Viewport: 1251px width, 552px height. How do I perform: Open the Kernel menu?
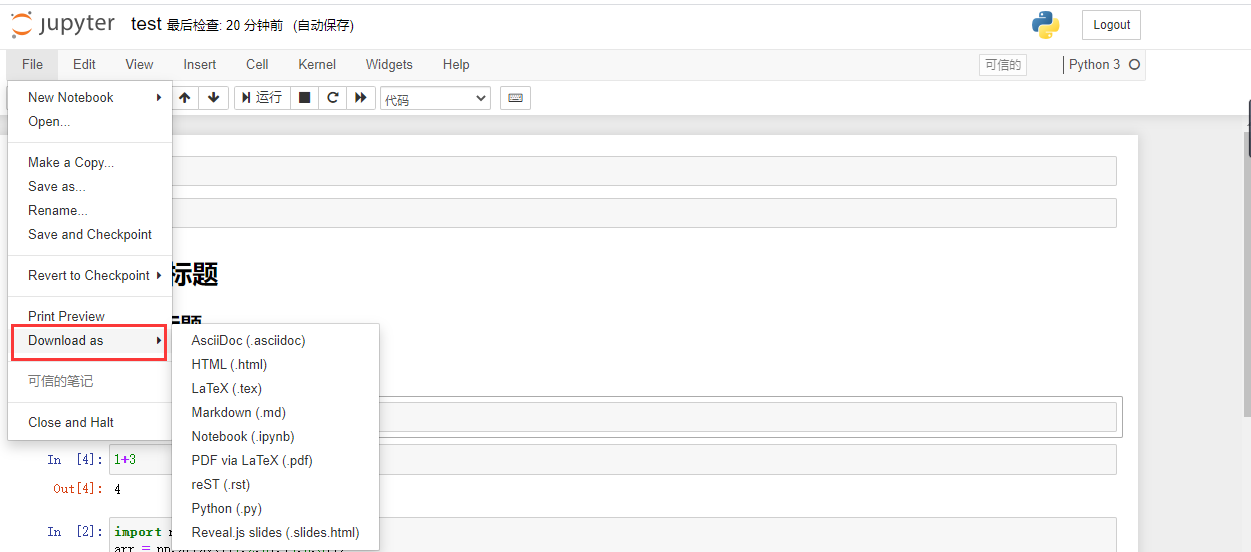click(317, 64)
